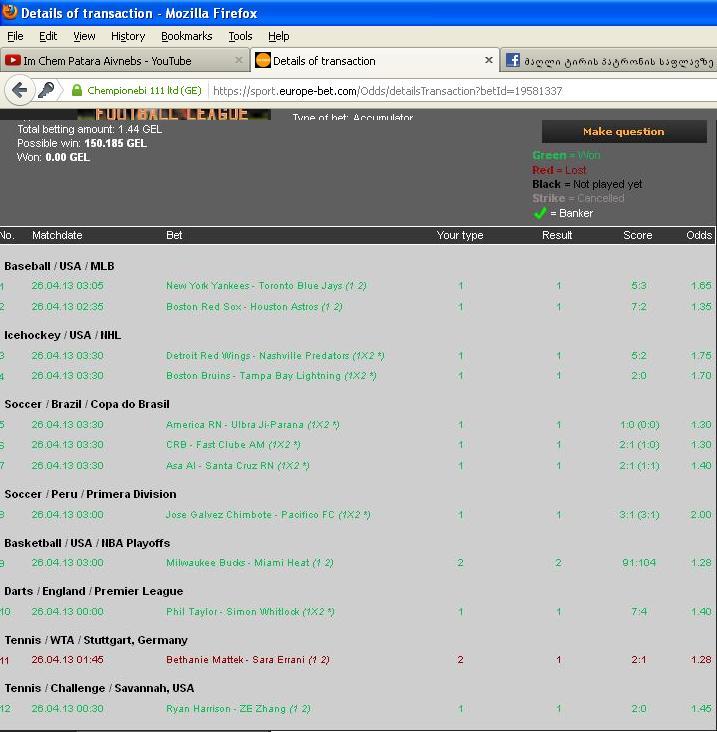Screen dimensions: 717x732
Task: Click the Baseball / USA / MLB heading
Action: click(59, 266)
